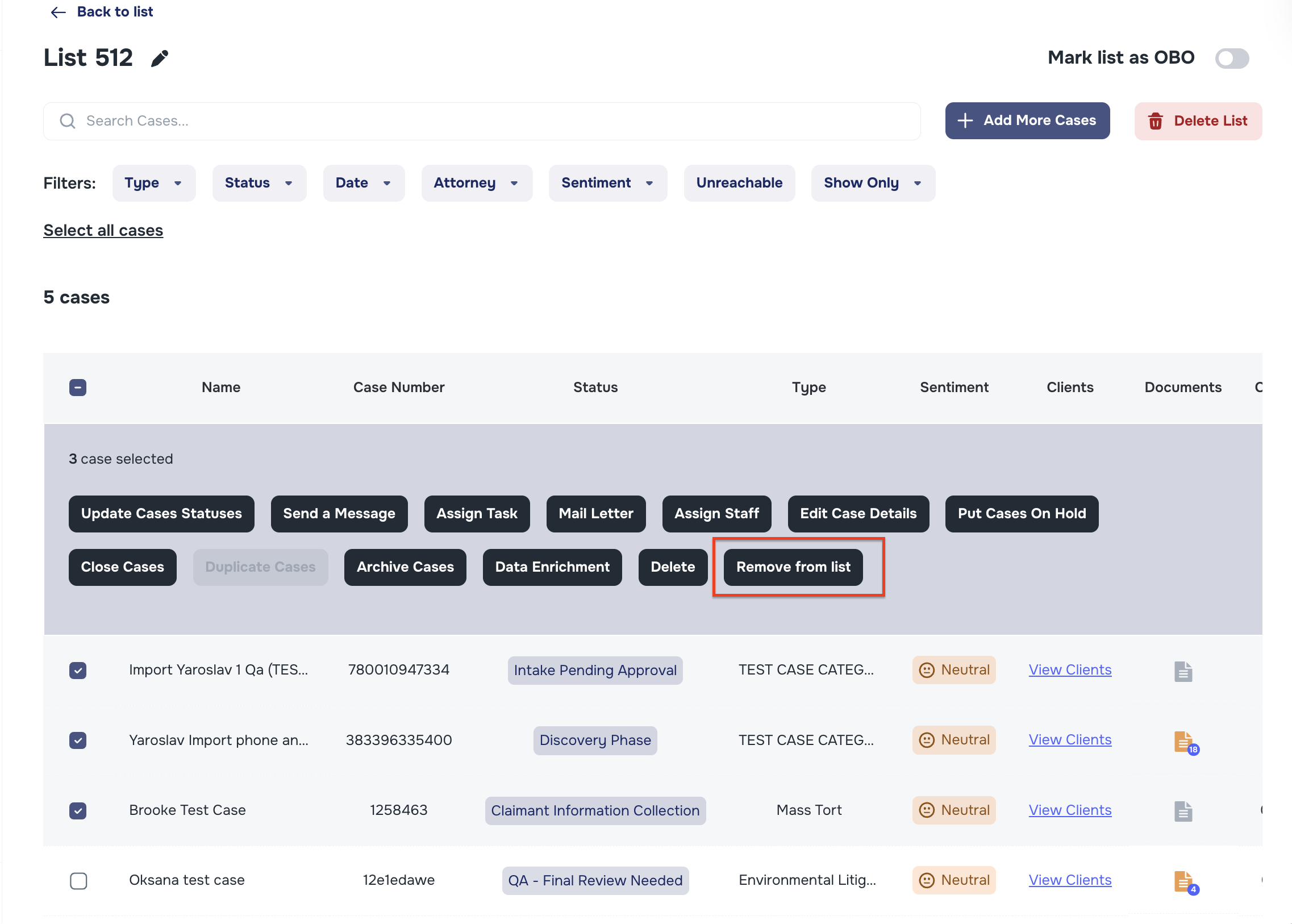Open the Show Only dropdown
Image resolution: width=1292 pixels, height=924 pixels.
tap(872, 182)
